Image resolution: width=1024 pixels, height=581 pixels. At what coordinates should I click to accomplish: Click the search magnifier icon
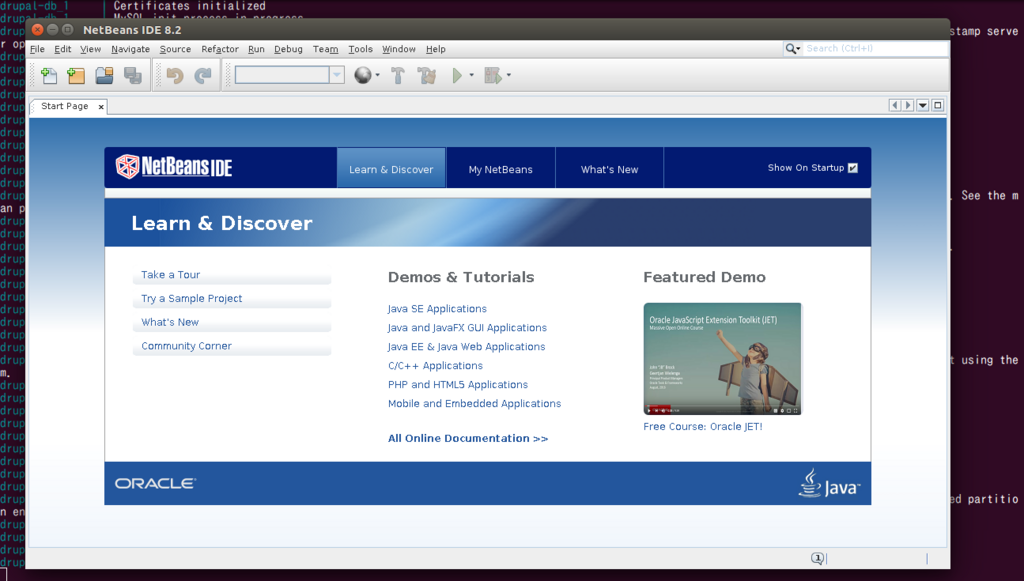pos(792,48)
